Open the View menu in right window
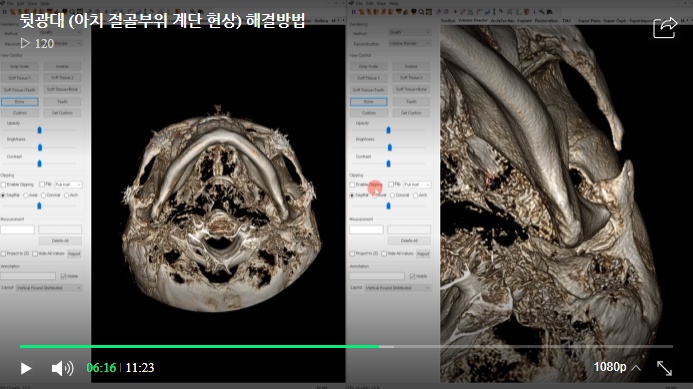 pyautogui.click(x=381, y=4)
